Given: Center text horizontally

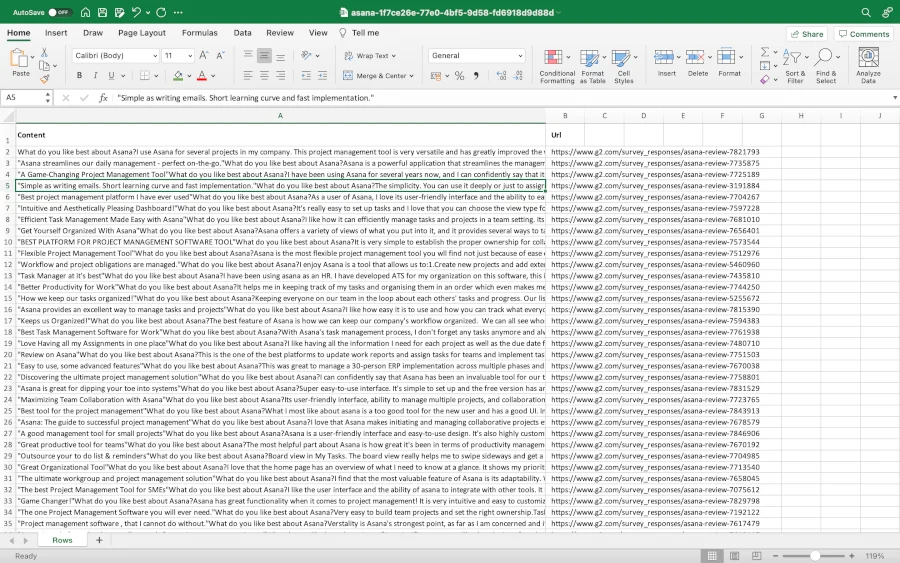Looking at the screenshot, I should click(x=264, y=75).
